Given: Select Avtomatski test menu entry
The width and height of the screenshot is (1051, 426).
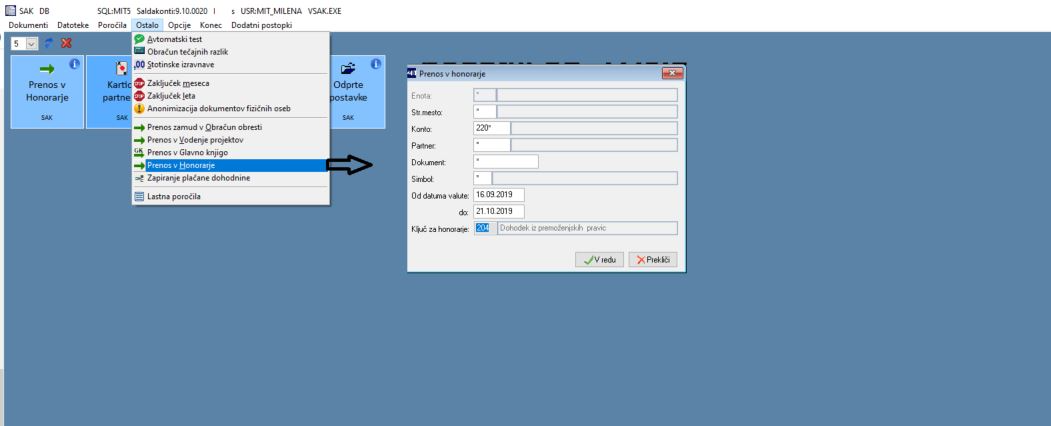Looking at the screenshot, I should 231,40.
